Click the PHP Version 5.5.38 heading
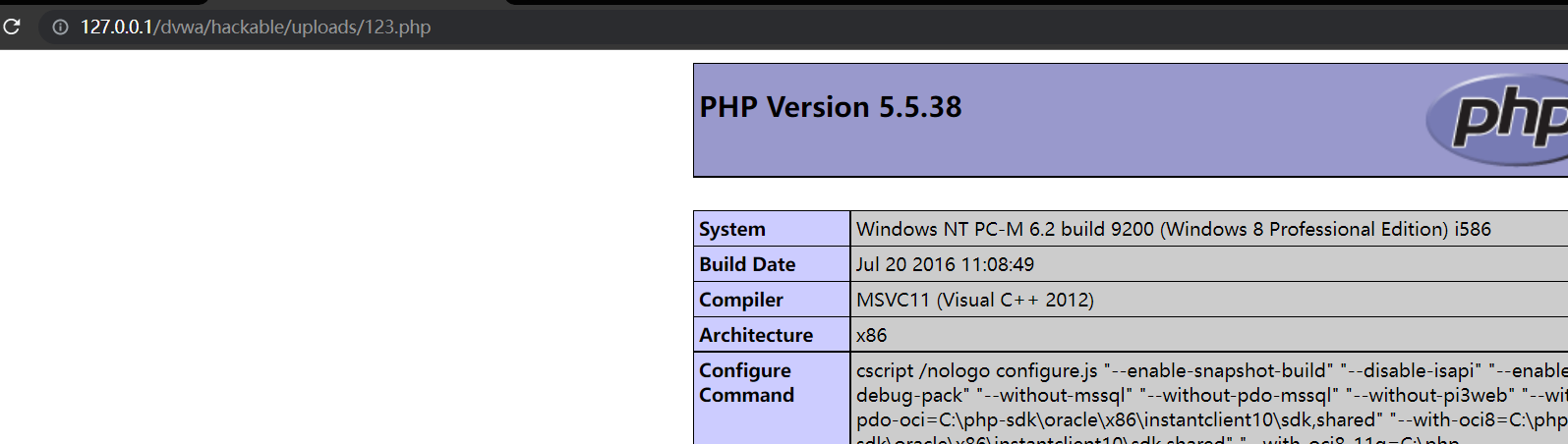 click(x=831, y=107)
